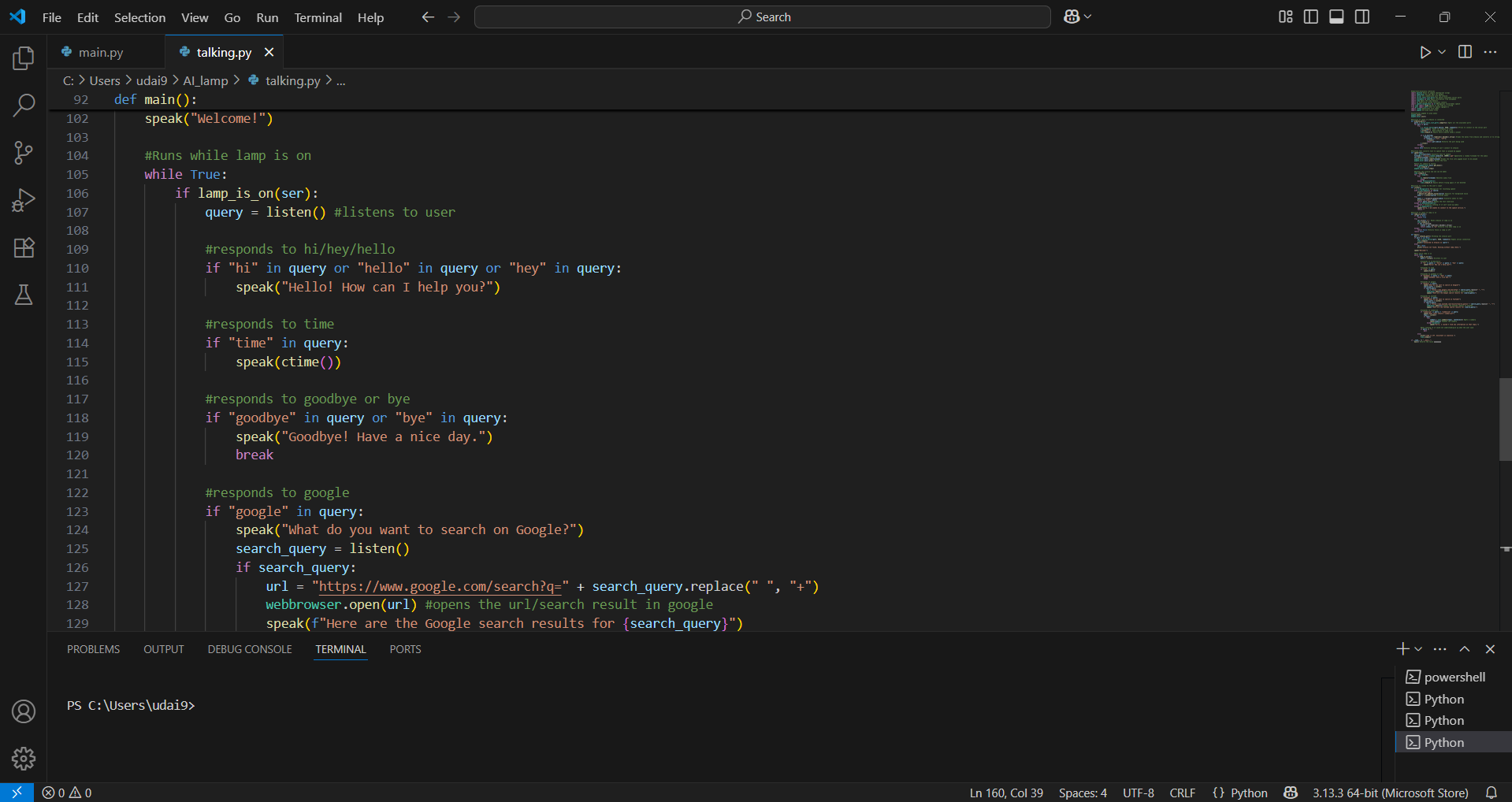Screen dimensions: 1512x802
Task: Click Ln 160, Col 39 go-to-line indicator
Action: 1006,793
